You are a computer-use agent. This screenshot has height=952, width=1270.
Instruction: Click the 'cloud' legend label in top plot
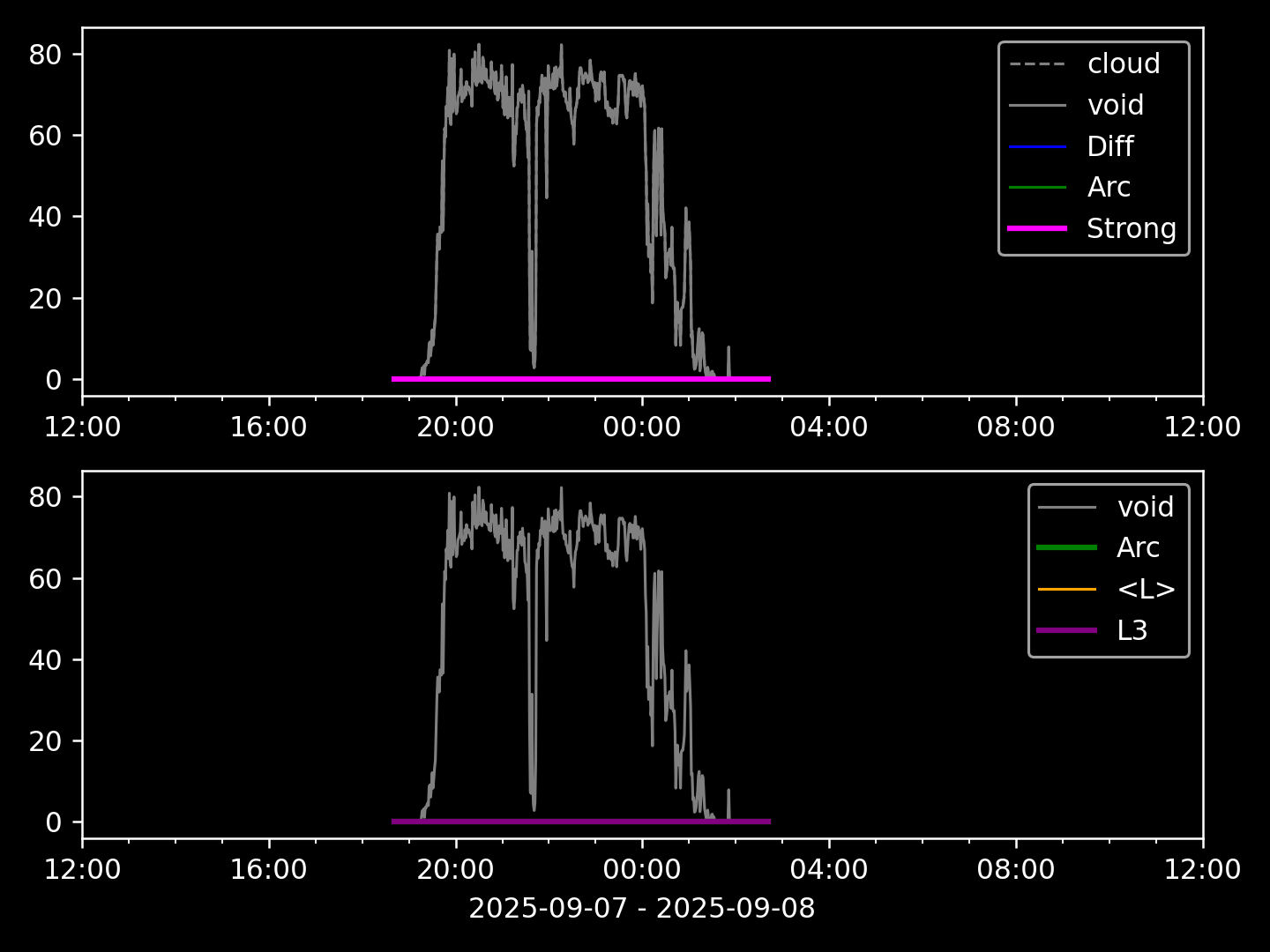tap(1123, 63)
